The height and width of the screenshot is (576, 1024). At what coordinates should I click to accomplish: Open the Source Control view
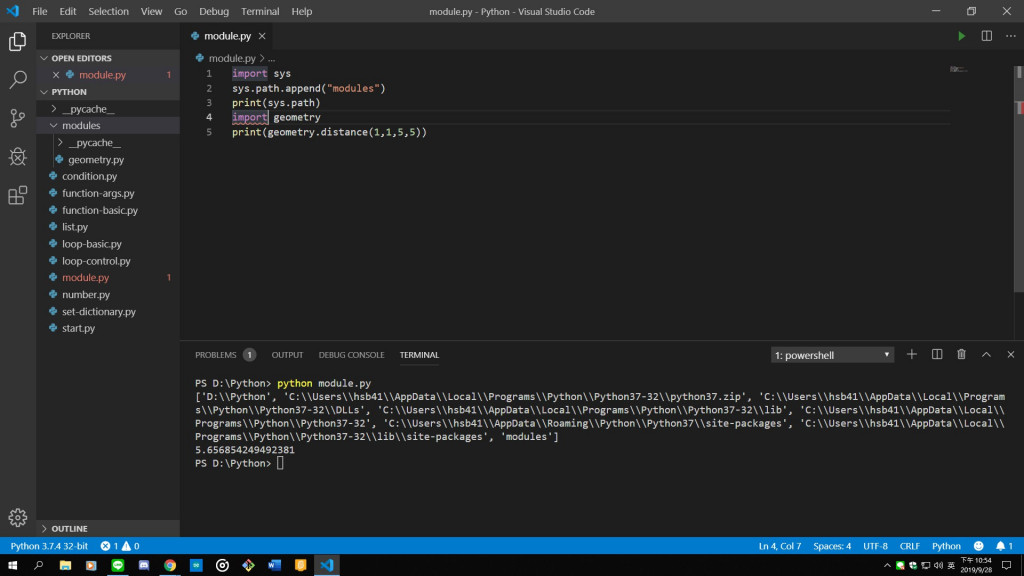(18, 118)
